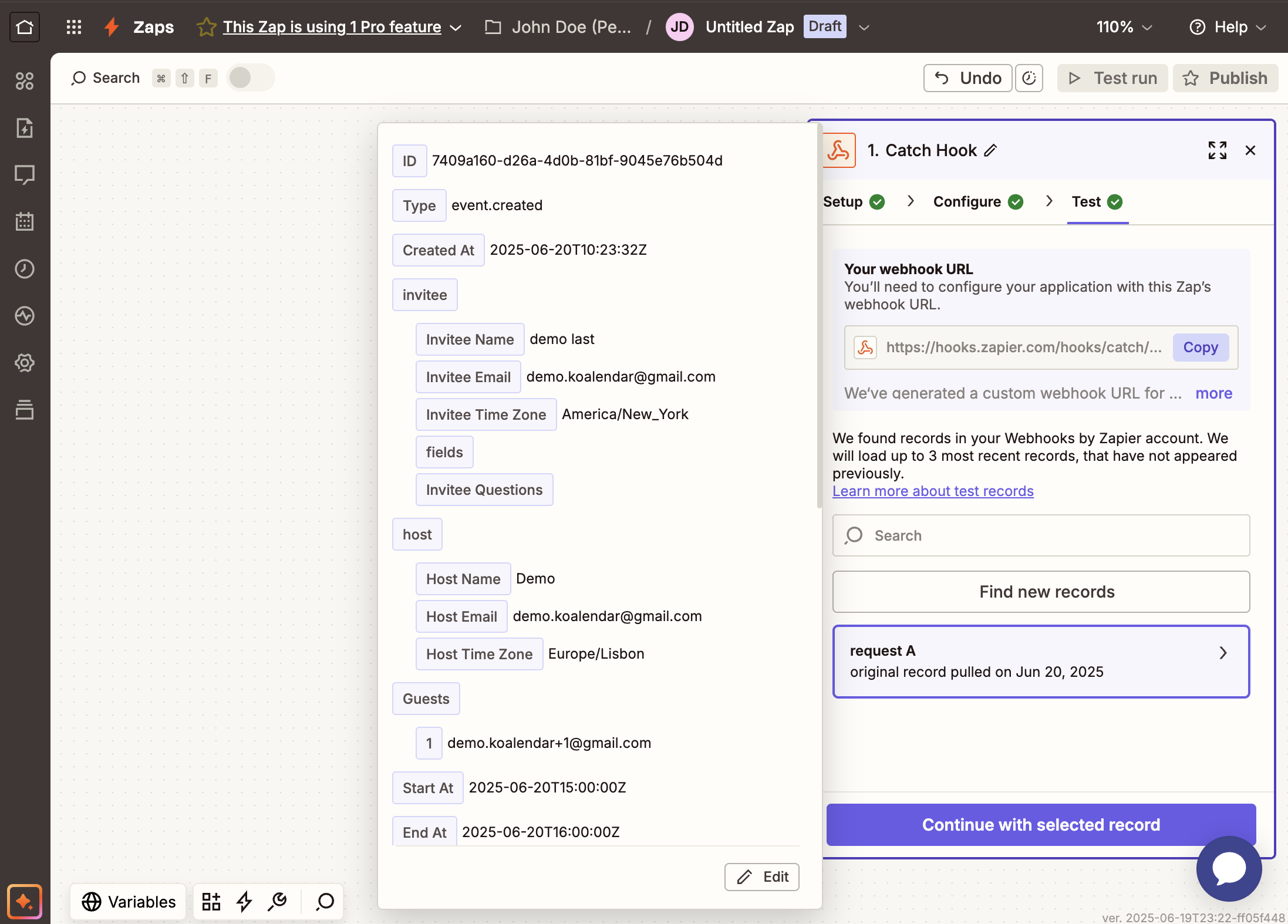Close the Catch Hook panel
The height and width of the screenshot is (924, 1288).
[x=1250, y=150]
